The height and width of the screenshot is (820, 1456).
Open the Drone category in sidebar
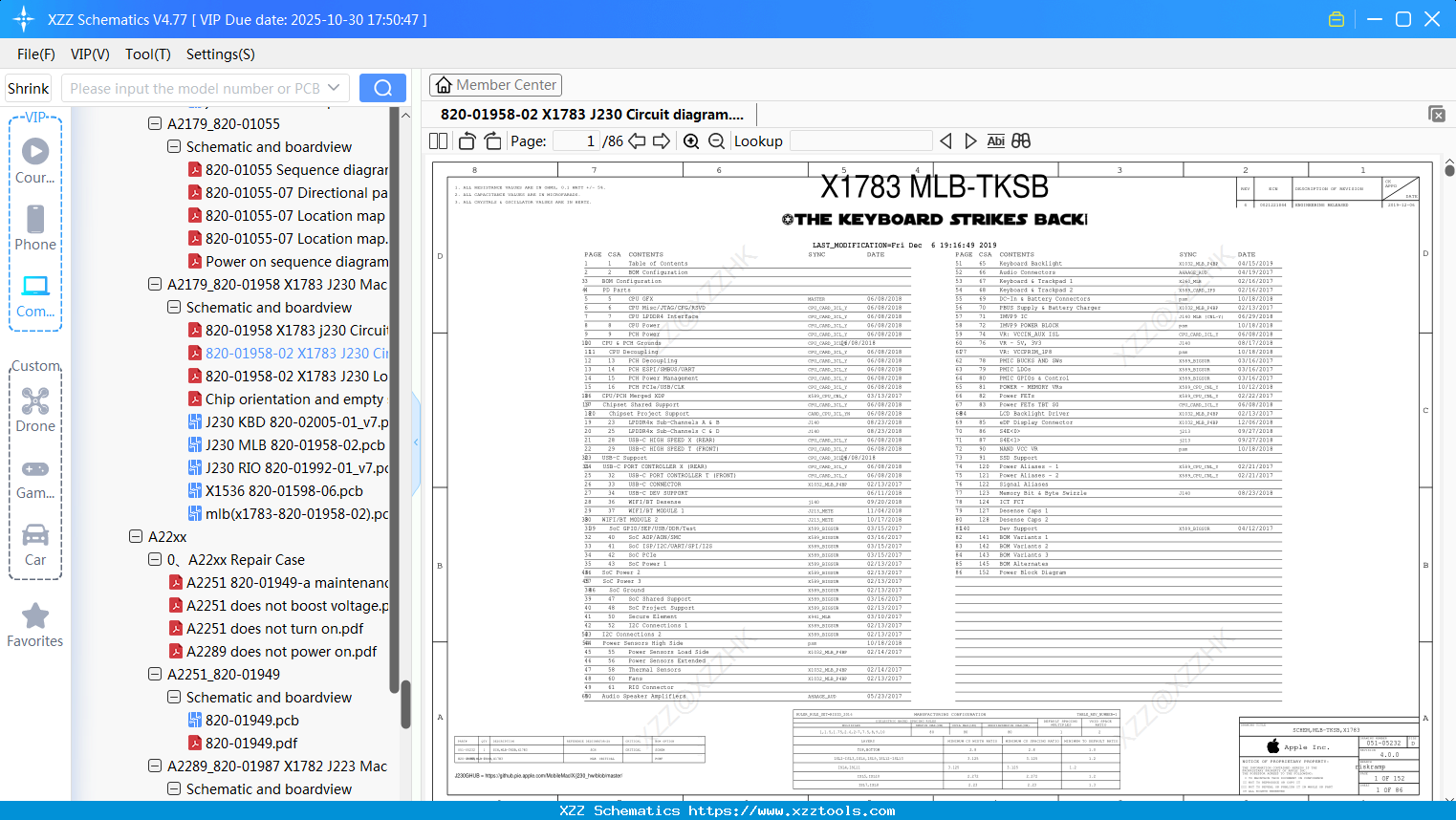point(35,410)
